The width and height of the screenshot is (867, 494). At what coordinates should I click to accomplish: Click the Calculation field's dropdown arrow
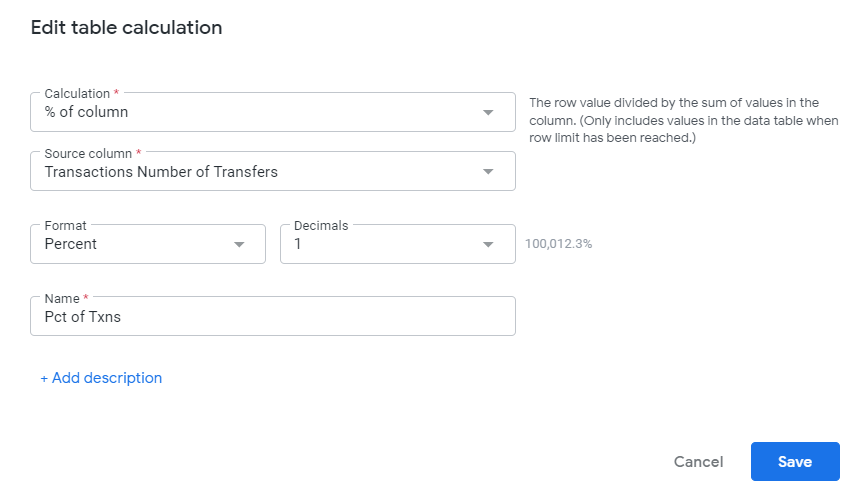coord(488,112)
